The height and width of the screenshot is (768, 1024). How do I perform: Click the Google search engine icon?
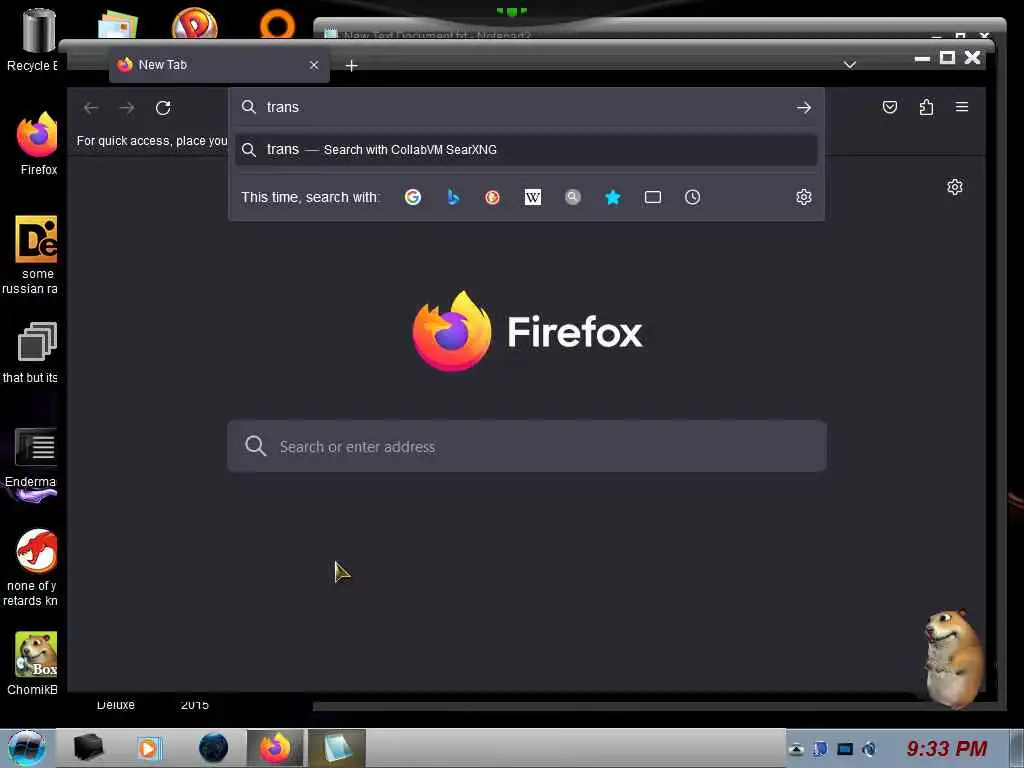pos(413,197)
